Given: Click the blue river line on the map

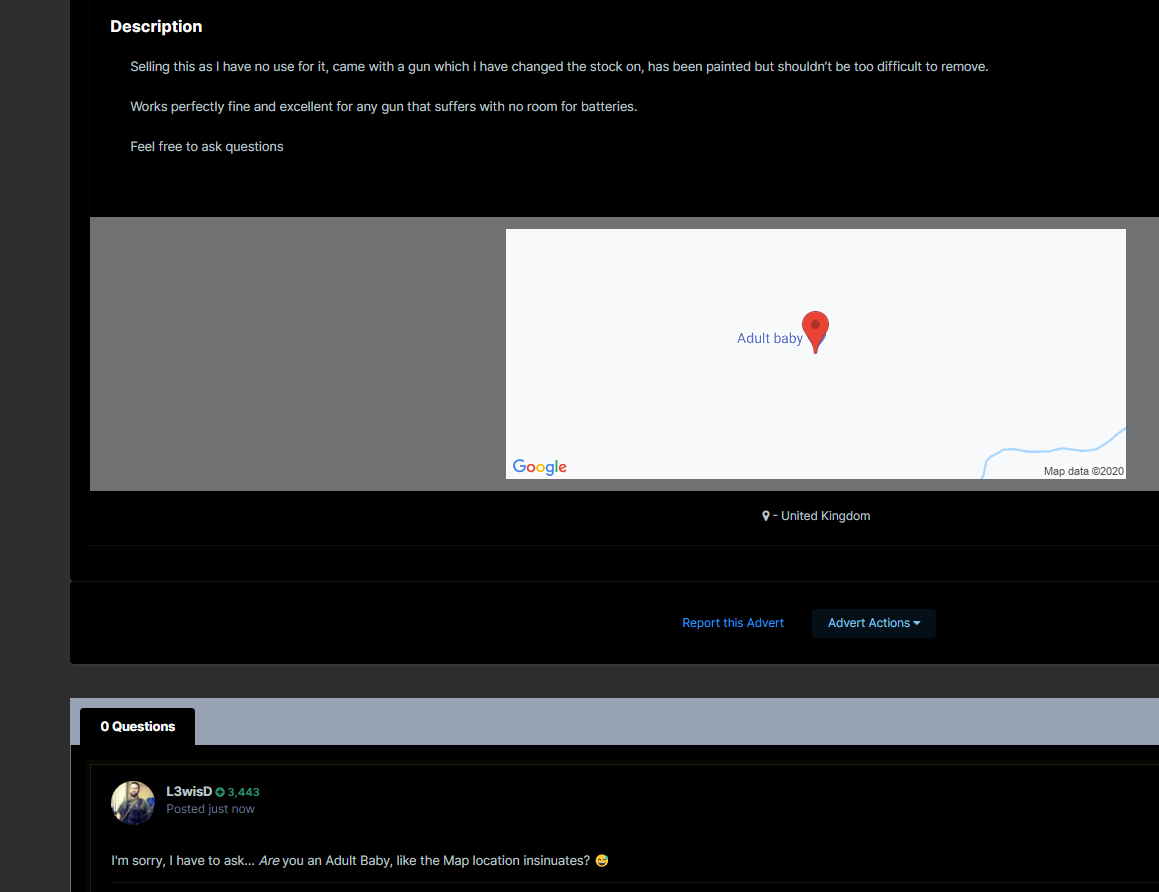Looking at the screenshot, I should click(x=1050, y=451).
